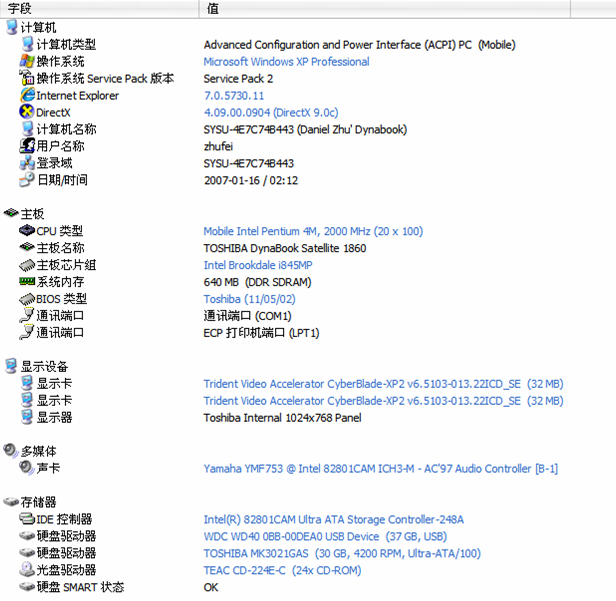
Task: Select the 系统内存 field label
Action: [60, 282]
